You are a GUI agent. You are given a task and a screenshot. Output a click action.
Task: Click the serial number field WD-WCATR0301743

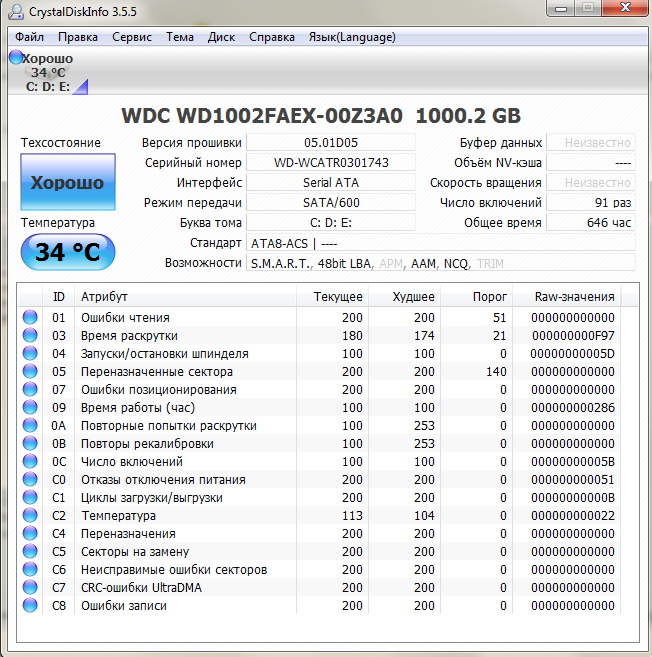331,163
